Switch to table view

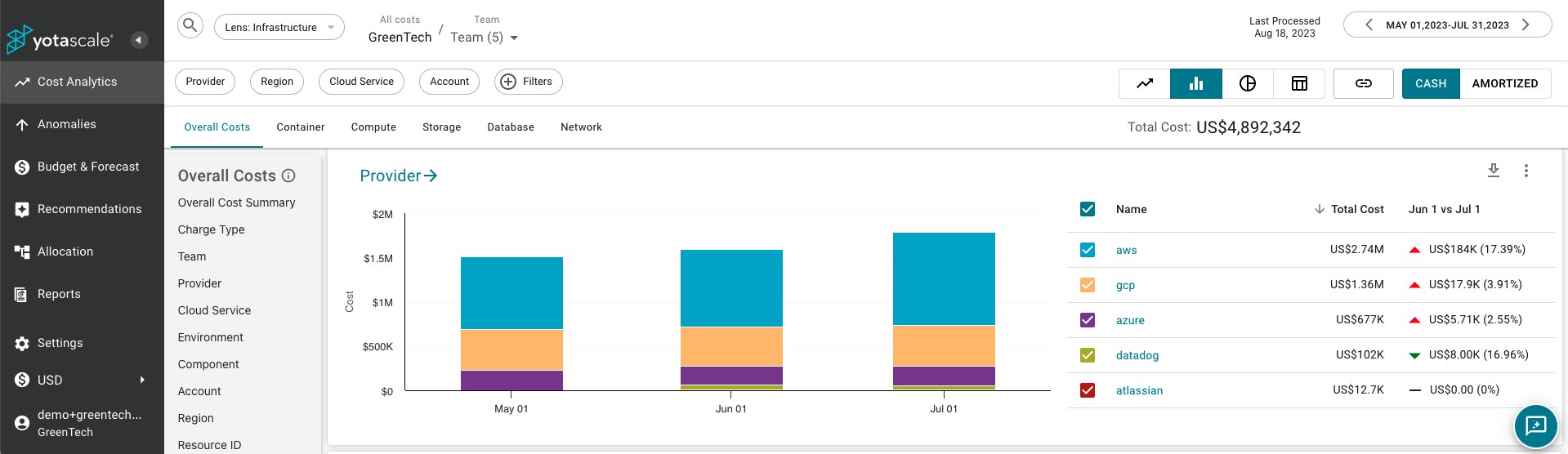tap(1299, 83)
